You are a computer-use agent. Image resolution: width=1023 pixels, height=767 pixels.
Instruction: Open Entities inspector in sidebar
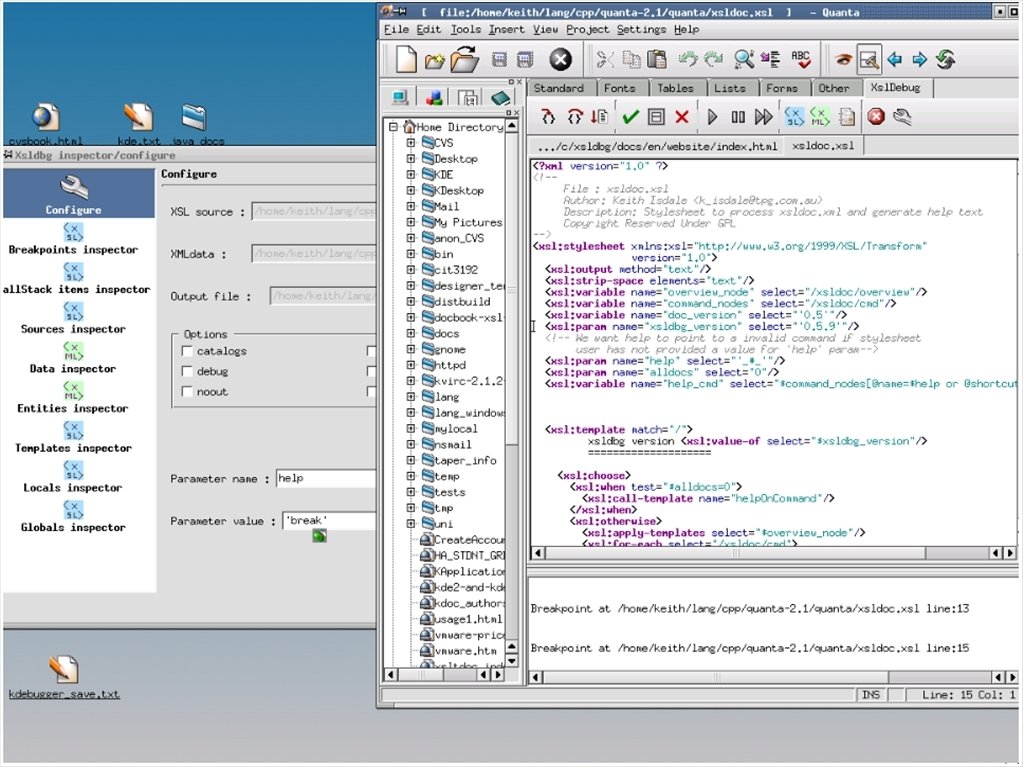[73, 399]
